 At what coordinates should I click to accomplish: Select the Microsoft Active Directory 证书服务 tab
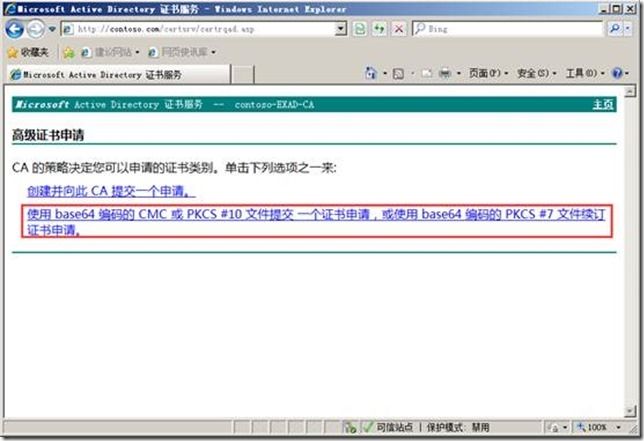[x=118, y=75]
